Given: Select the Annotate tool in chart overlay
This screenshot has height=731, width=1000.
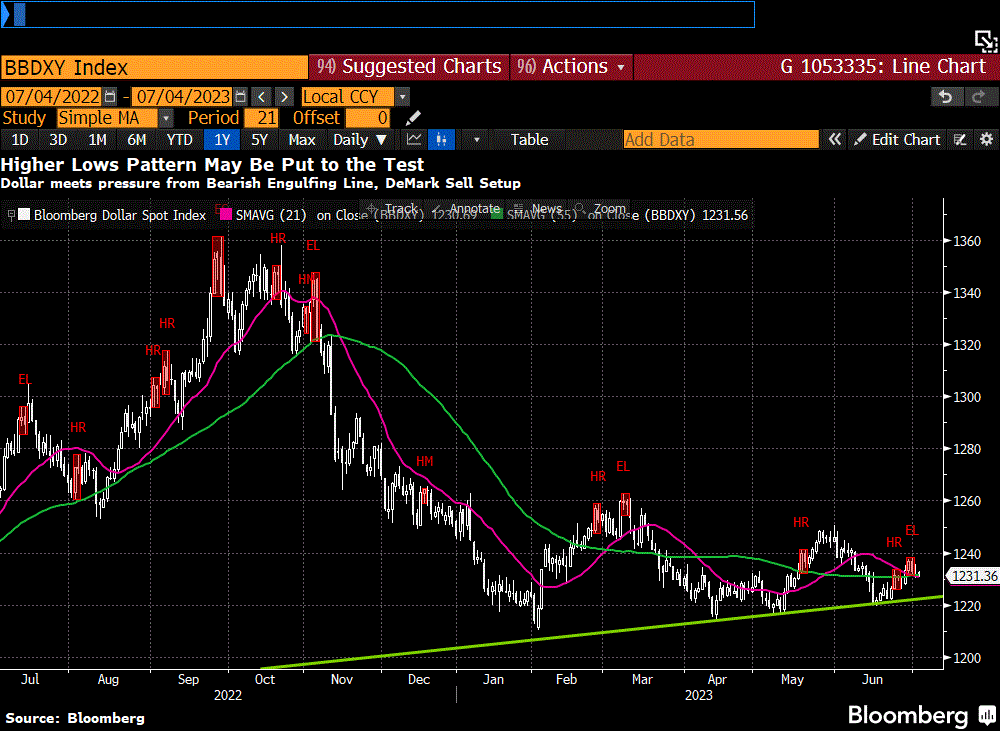Looking at the screenshot, I should 467,209.
